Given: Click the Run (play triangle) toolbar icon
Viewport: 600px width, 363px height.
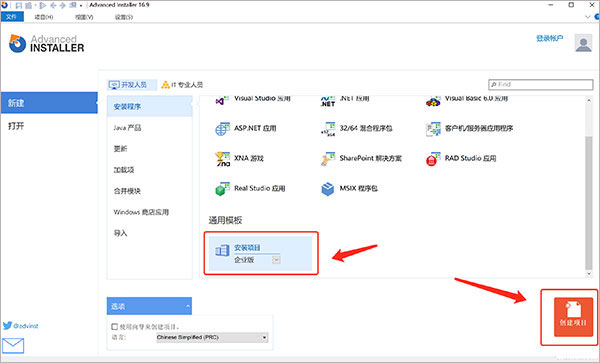Looking at the screenshot, I should tap(43, 5).
